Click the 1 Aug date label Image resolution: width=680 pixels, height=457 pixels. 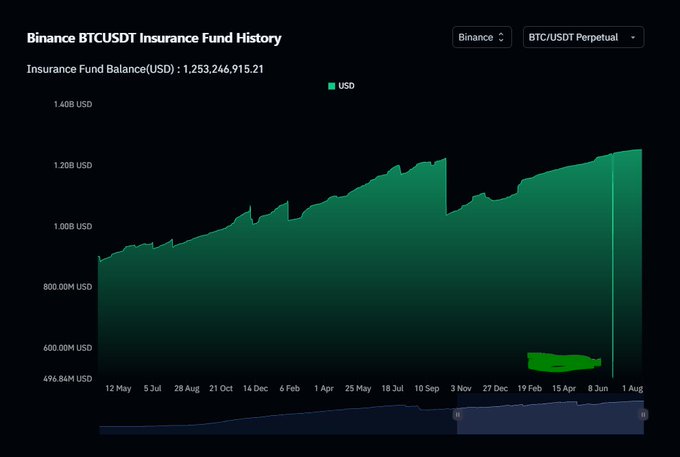[632, 388]
